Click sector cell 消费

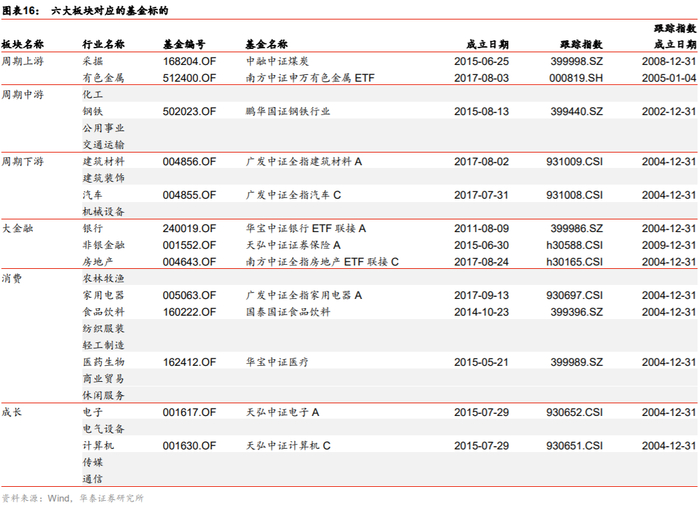pos(12,279)
